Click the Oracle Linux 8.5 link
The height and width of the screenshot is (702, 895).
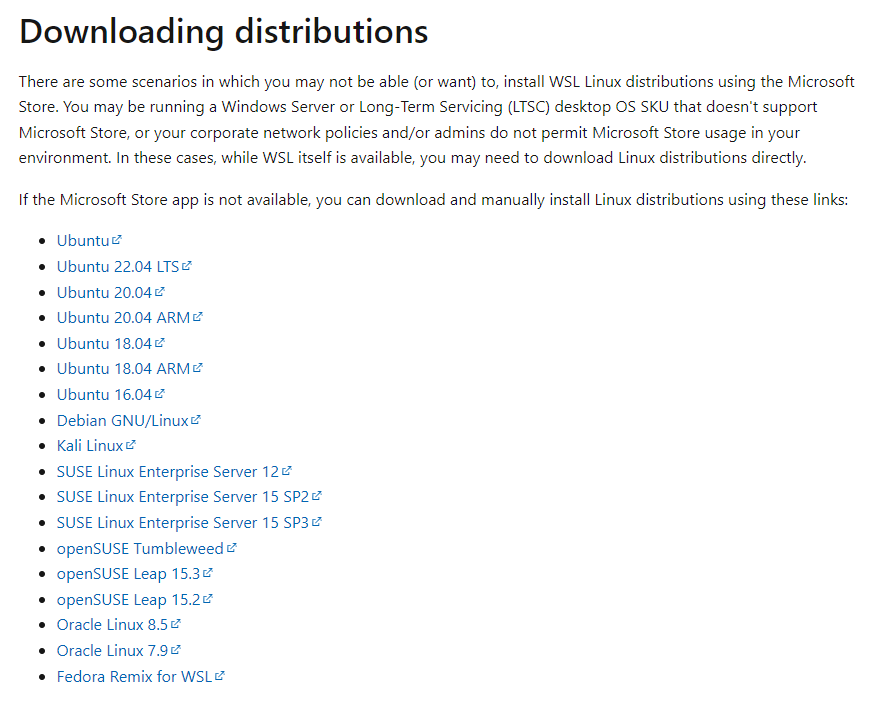(x=119, y=625)
